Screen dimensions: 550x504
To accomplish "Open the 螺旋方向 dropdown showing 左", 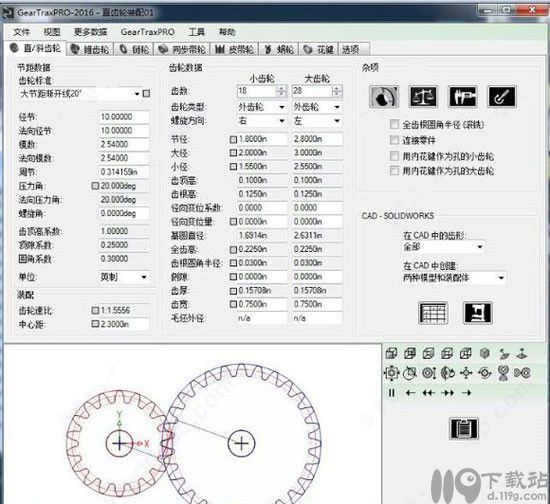I will pyautogui.click(x=317, y=121).
